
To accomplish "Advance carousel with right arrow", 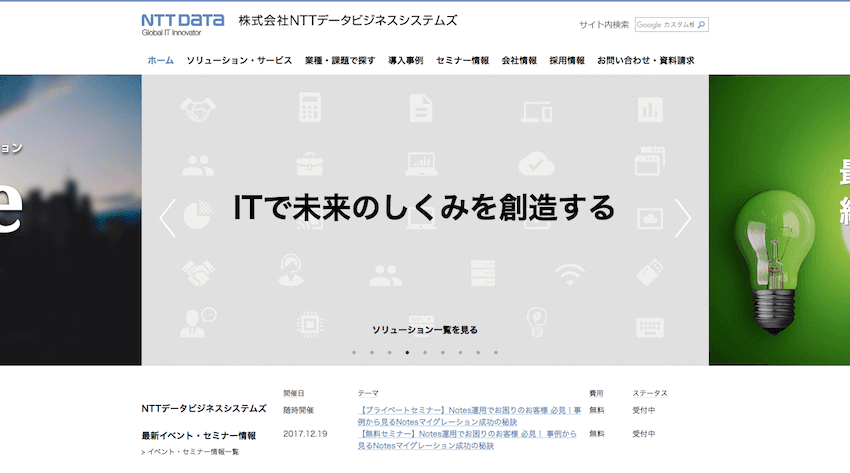I will [682, 218].
